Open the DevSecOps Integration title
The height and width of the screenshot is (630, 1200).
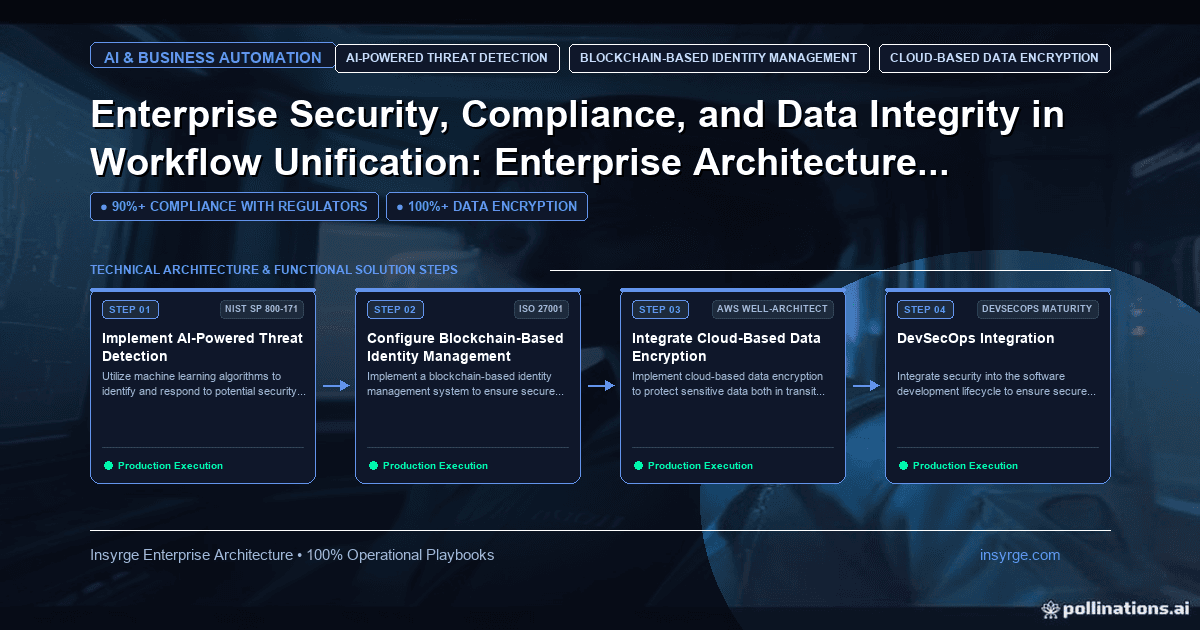point(975,338)
